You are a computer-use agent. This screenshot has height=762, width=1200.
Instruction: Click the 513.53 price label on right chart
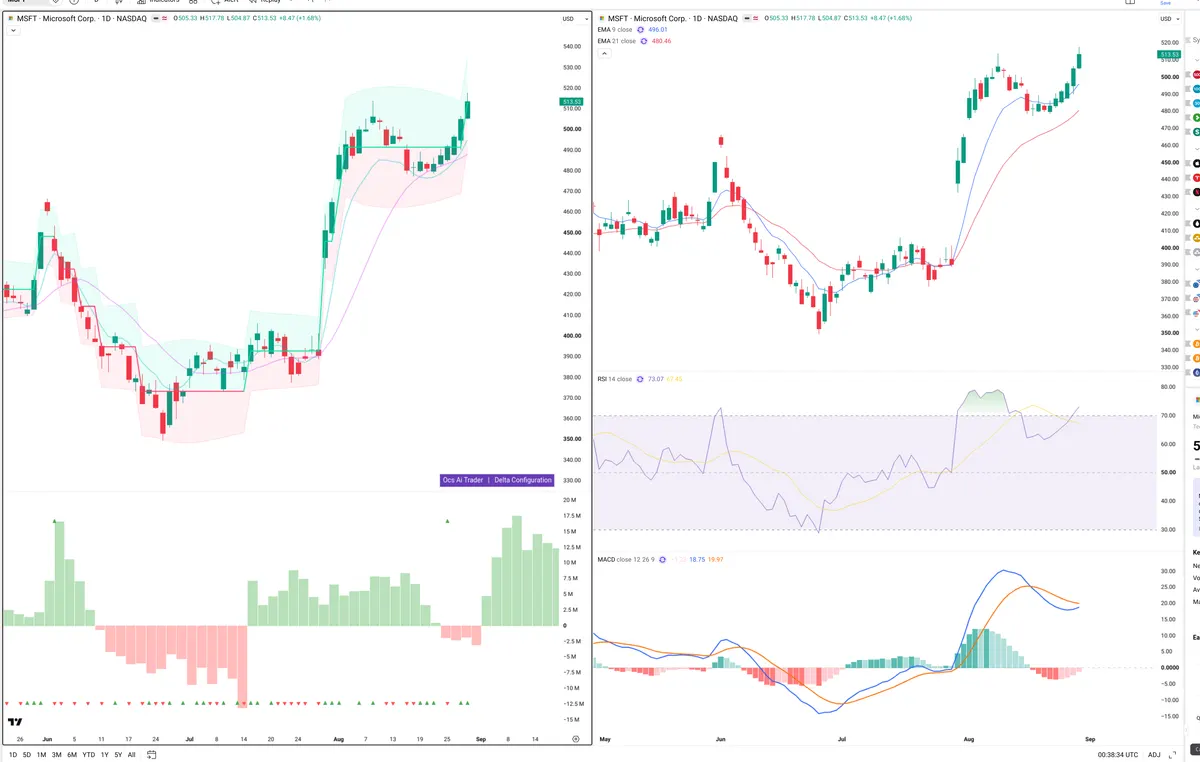1168,55
